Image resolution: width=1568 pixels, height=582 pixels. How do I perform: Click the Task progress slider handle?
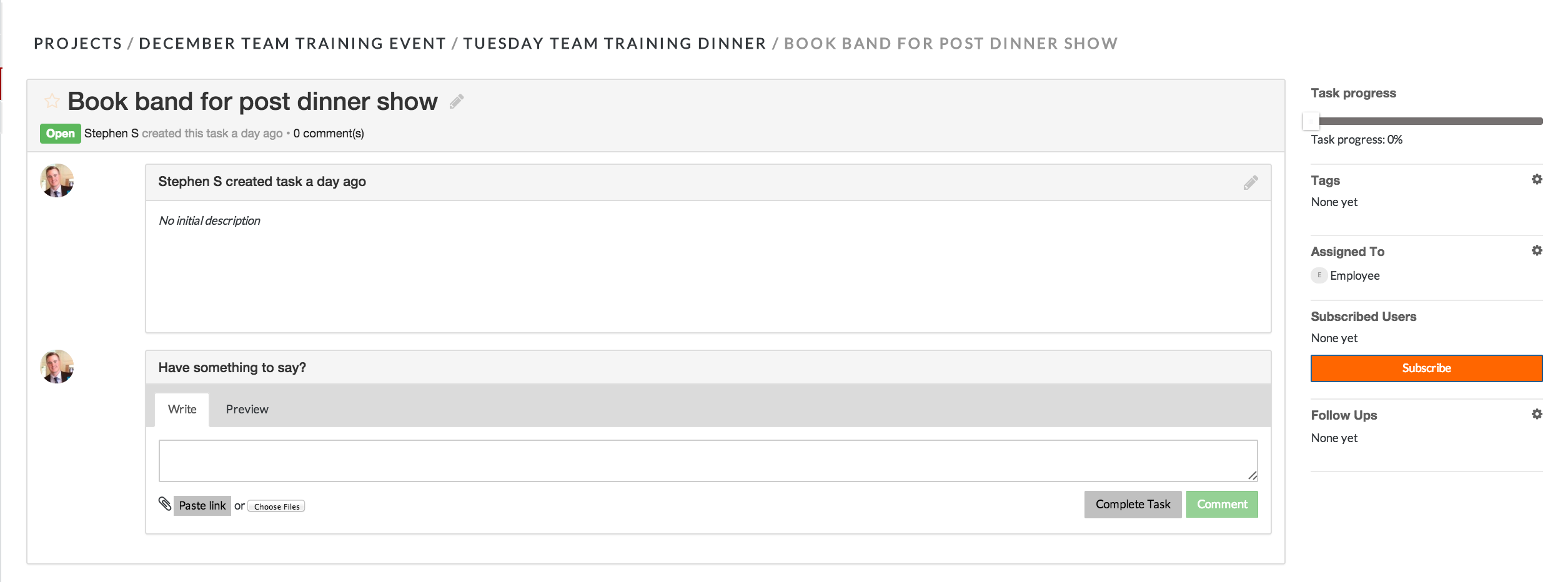1311,121
